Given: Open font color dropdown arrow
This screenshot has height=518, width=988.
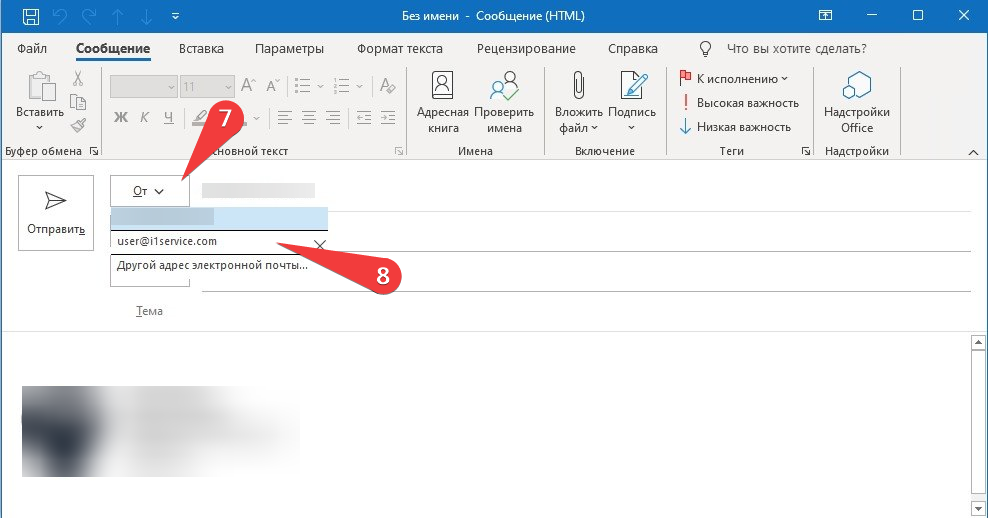Looking at the screenshot, I should pyautogui.click(x=256, y=118).
